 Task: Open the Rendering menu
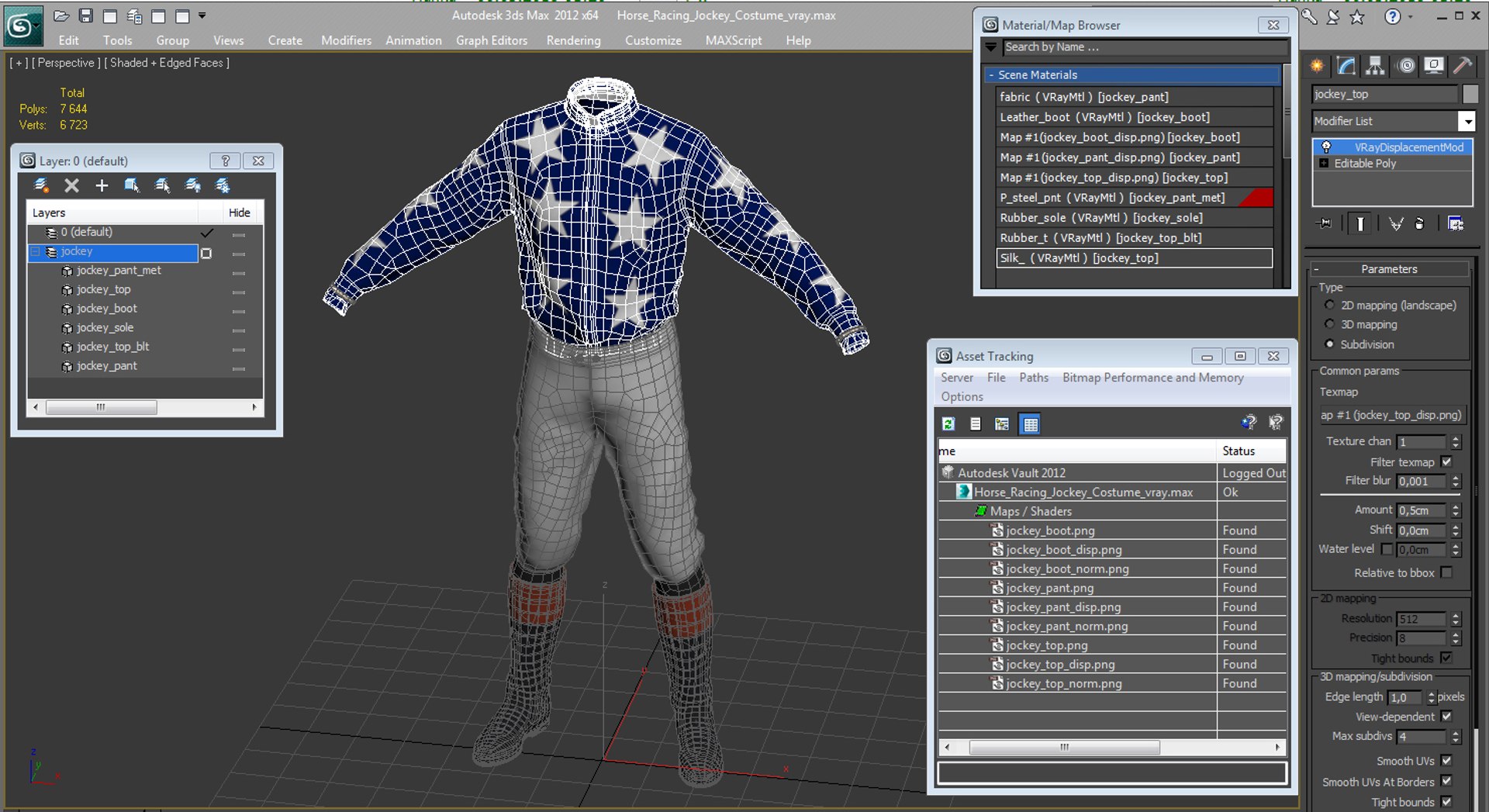point(573,40)
